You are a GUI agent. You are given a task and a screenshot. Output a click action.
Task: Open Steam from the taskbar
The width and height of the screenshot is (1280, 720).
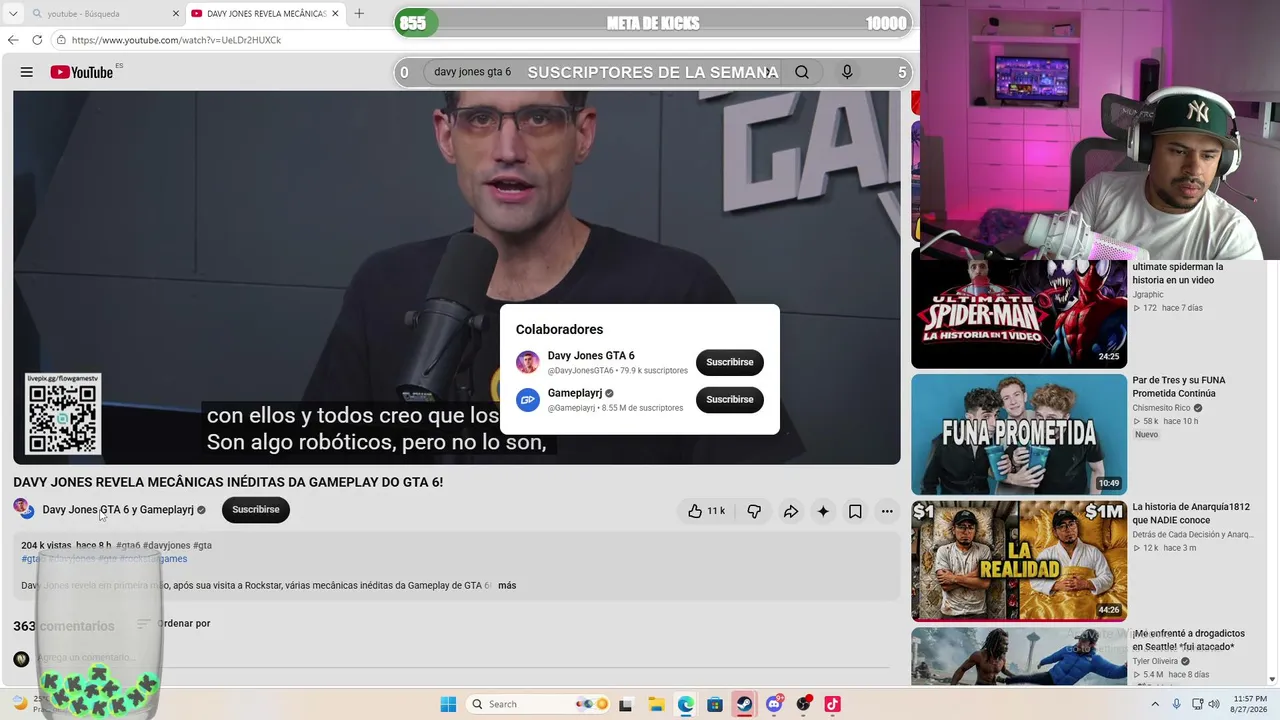coord(744,704)
